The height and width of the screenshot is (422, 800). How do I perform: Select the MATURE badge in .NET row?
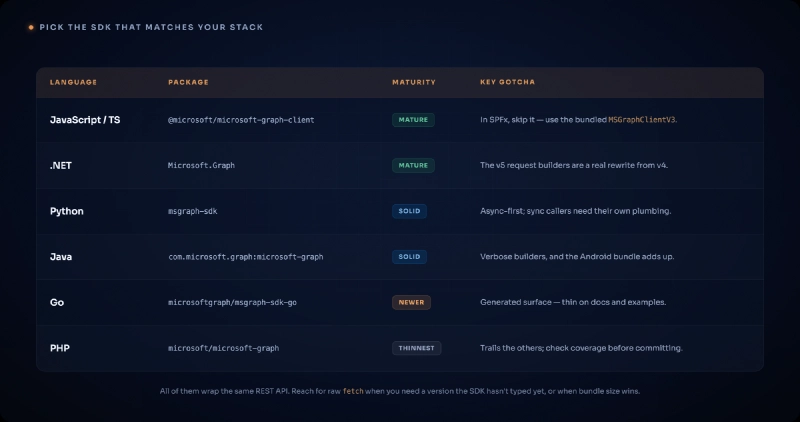click(413, 165)
